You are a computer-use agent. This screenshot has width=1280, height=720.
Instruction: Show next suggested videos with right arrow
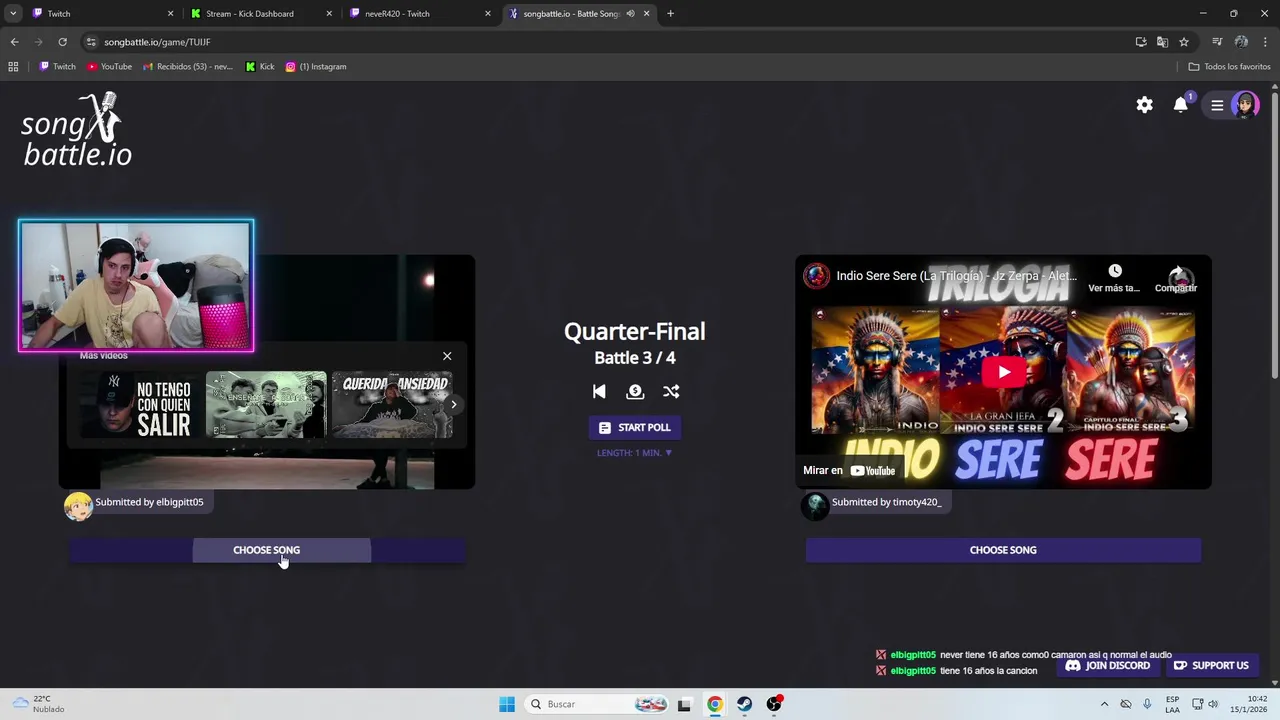pos(454,405)
